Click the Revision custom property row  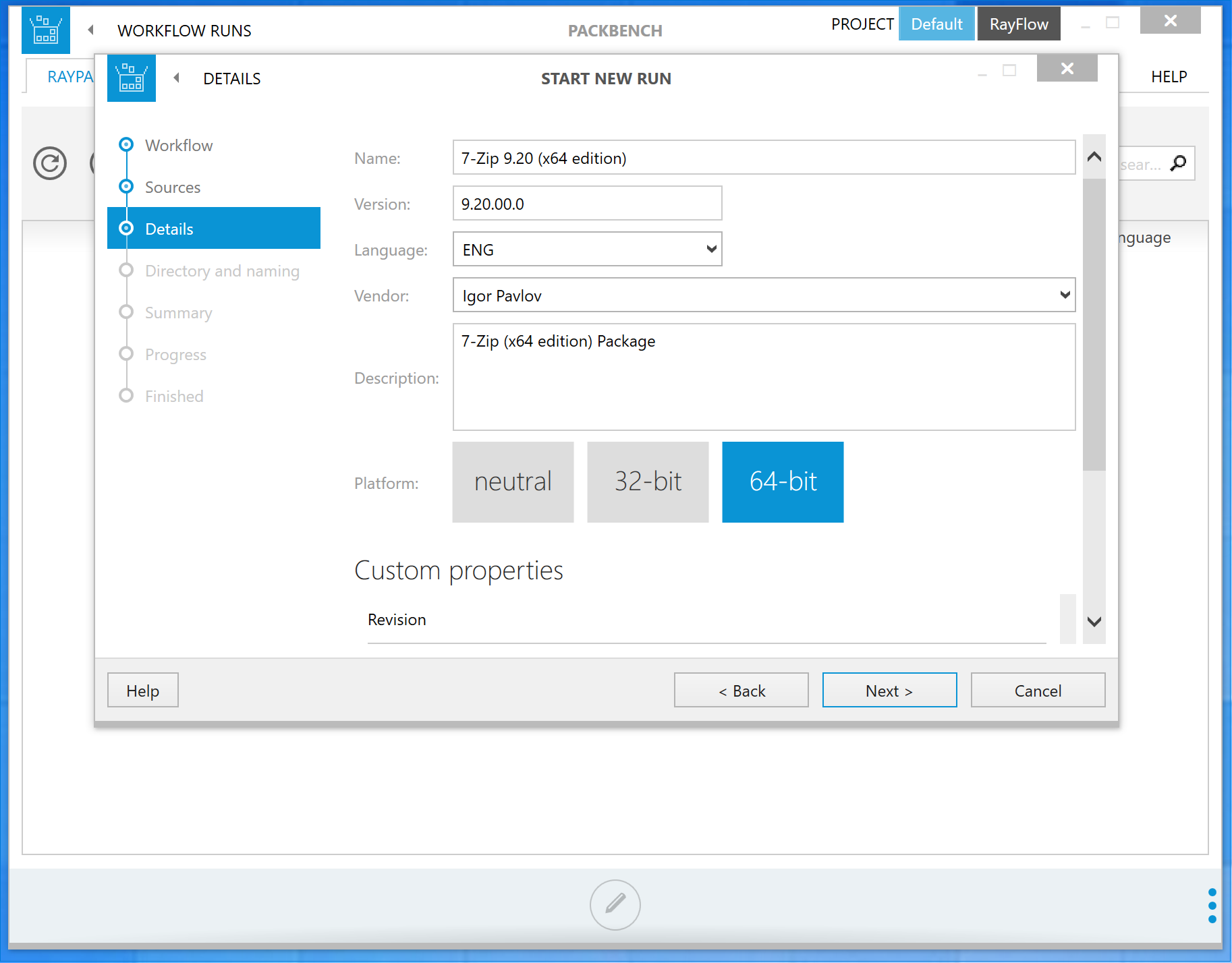click(706, 619)
